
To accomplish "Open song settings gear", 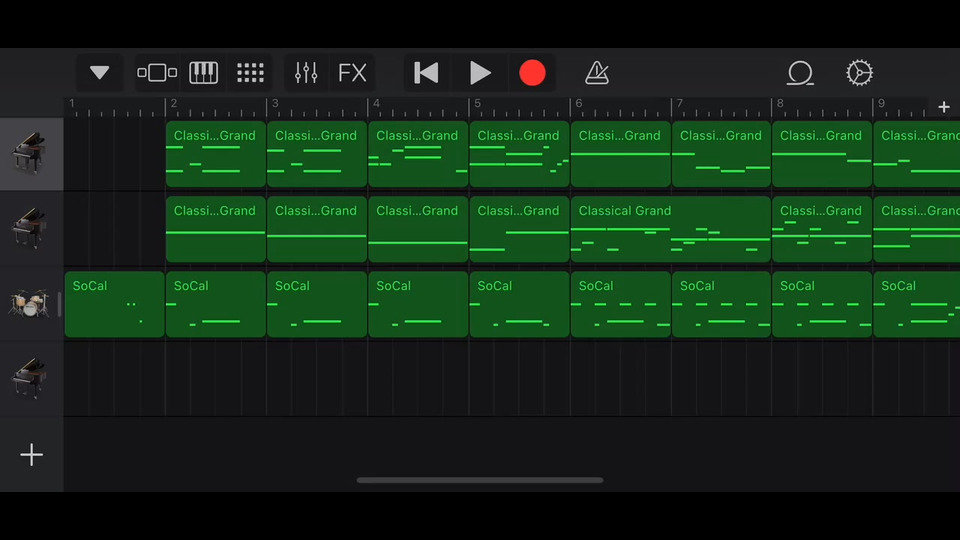I will [x=859, y=73].
